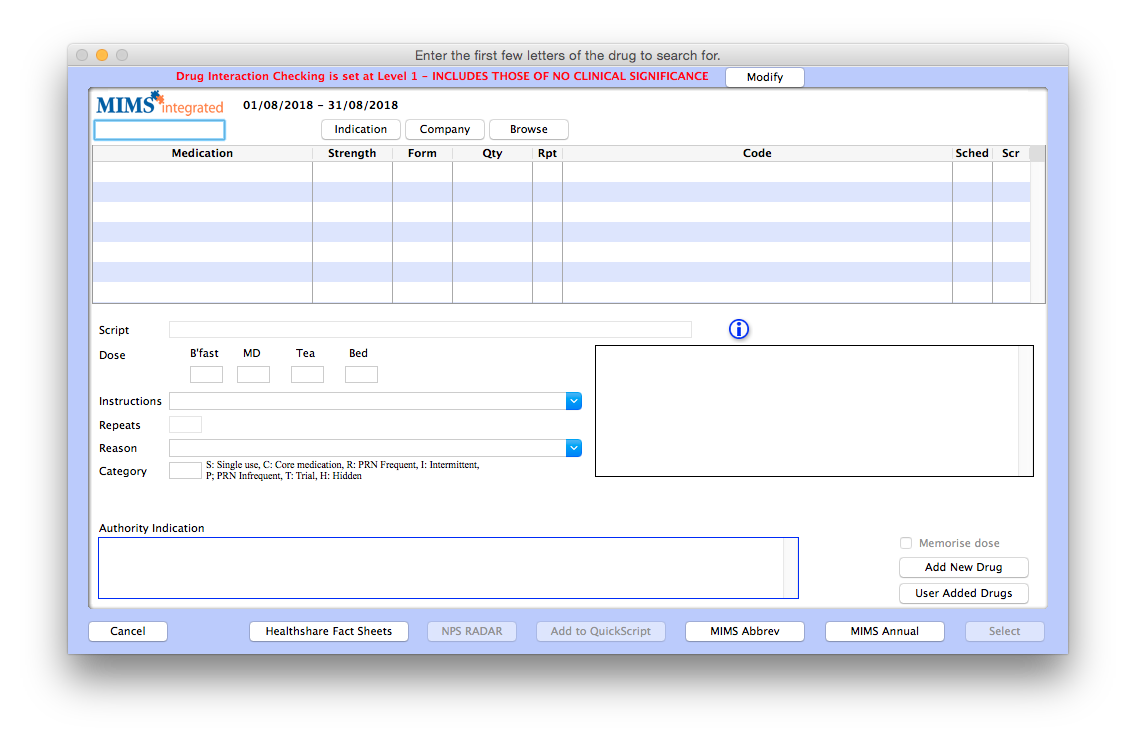Open Healthshare Fact Sheets

[328, 631]
